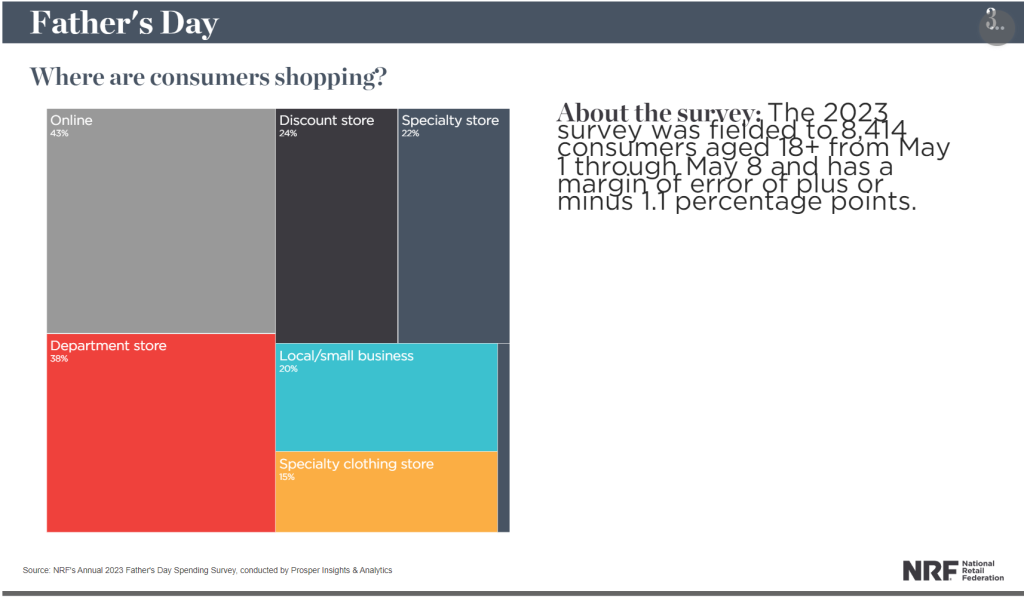Click the Online 43% treemap block
The width and height of the screenshot is (1024, 597).
[x=161, y=221]
